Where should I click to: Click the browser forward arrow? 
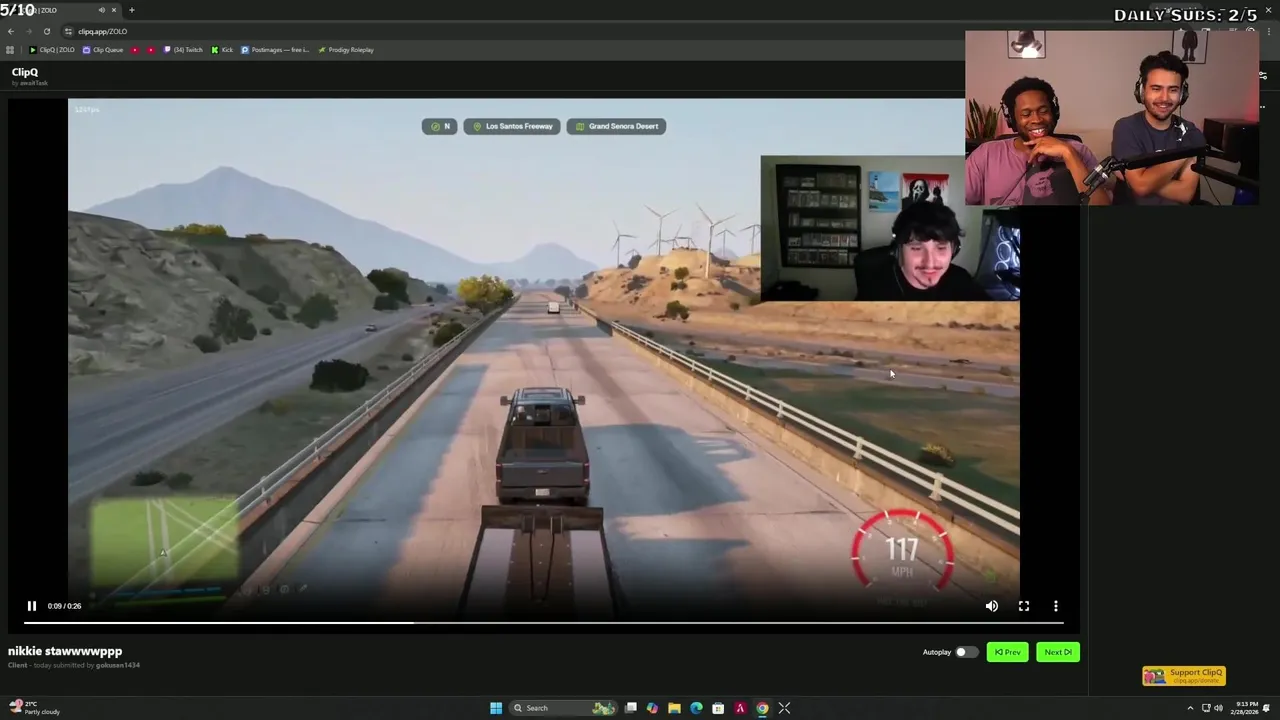pos(28,31)
